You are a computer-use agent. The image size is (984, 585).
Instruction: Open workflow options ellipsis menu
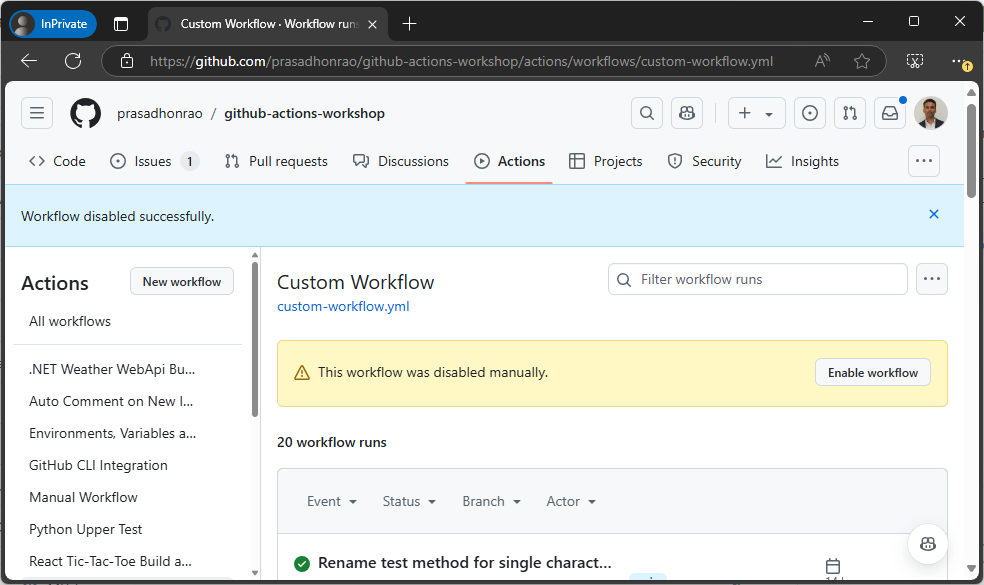coord(932,279)
